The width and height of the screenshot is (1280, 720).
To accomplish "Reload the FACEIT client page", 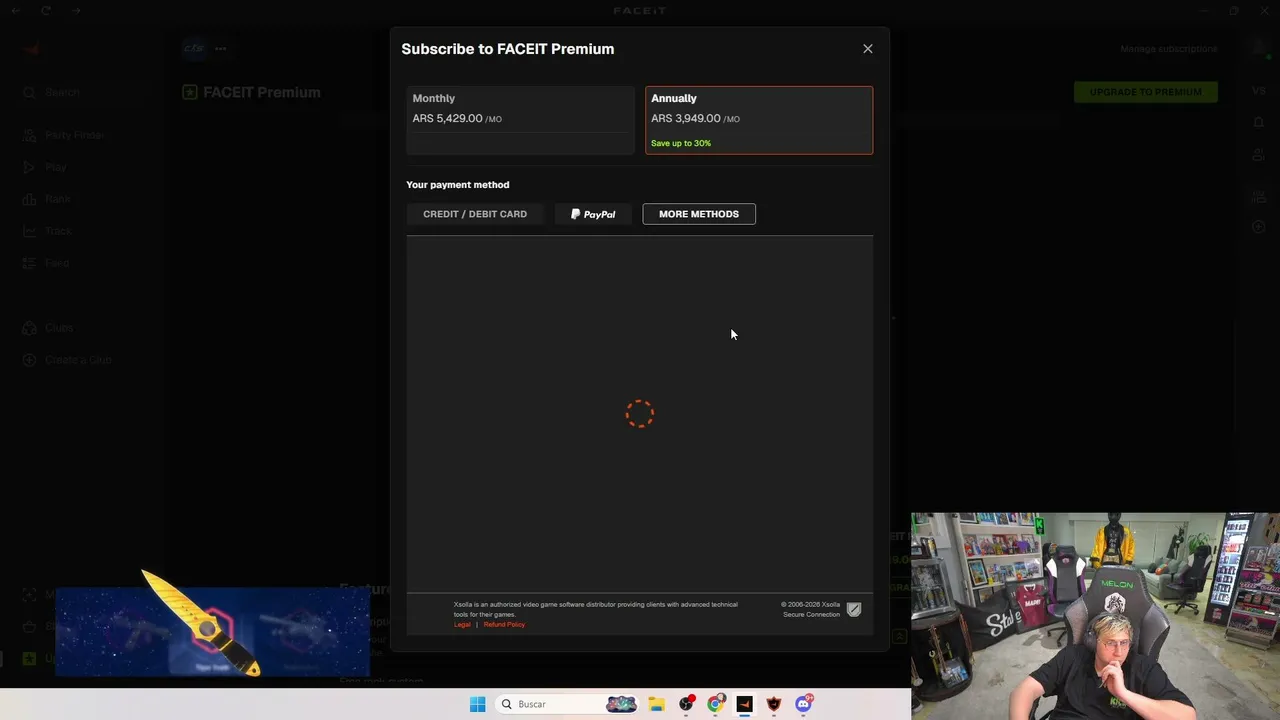I will pyautogui.click(x=46, y=10).
